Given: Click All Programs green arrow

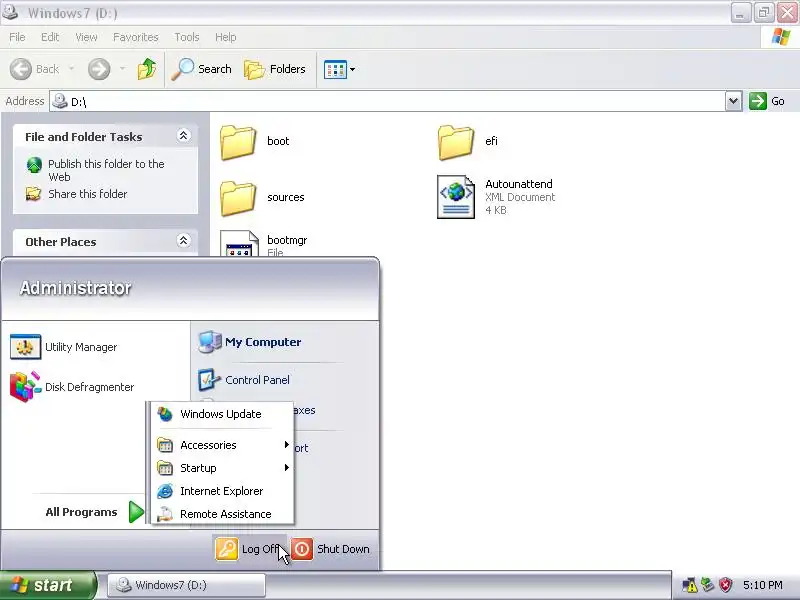Looking at the screenshot, I should tap(136, 512).
